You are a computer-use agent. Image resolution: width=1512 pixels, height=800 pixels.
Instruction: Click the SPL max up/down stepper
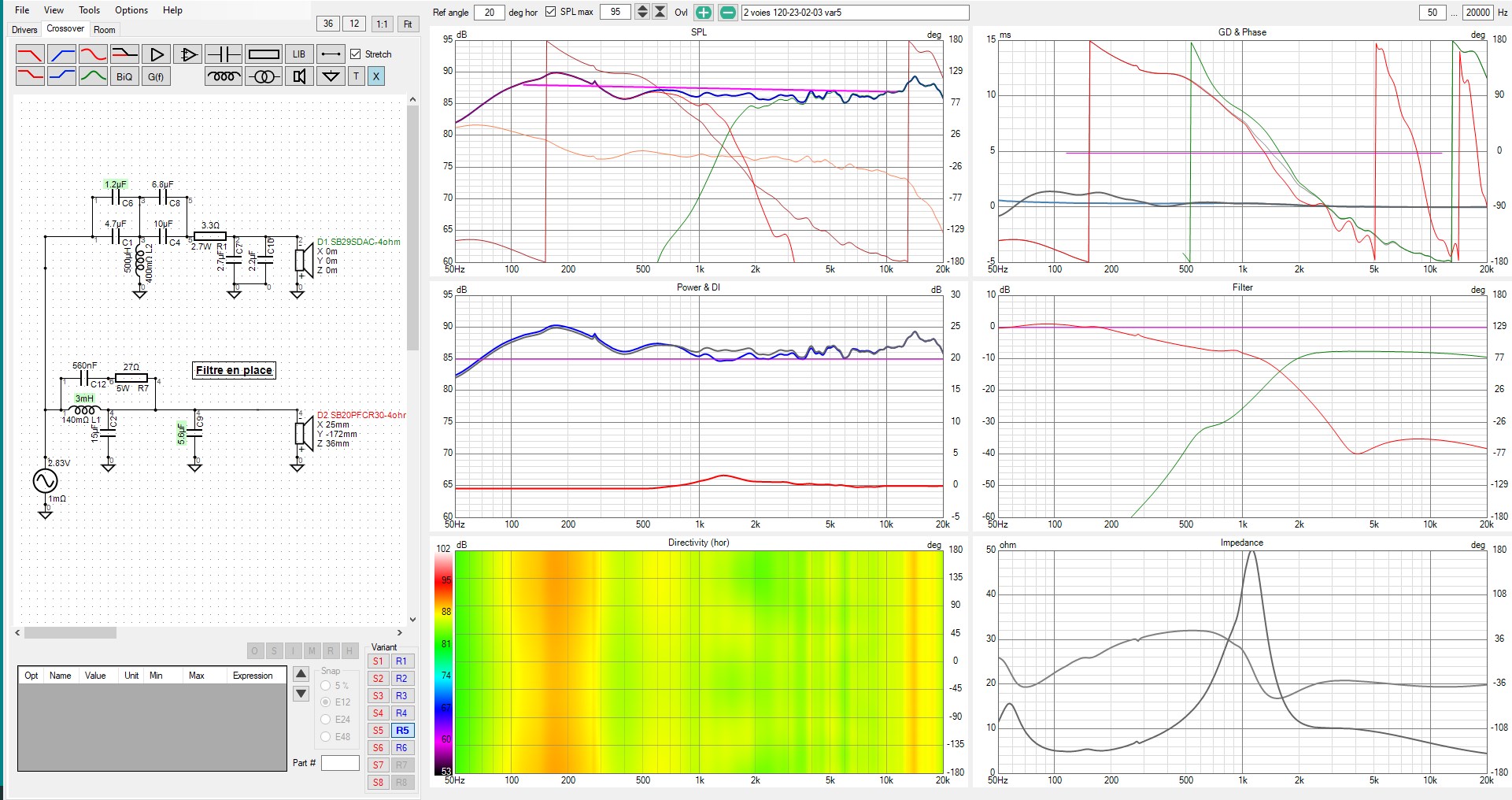pyautogui.click(x=642, y=12)
